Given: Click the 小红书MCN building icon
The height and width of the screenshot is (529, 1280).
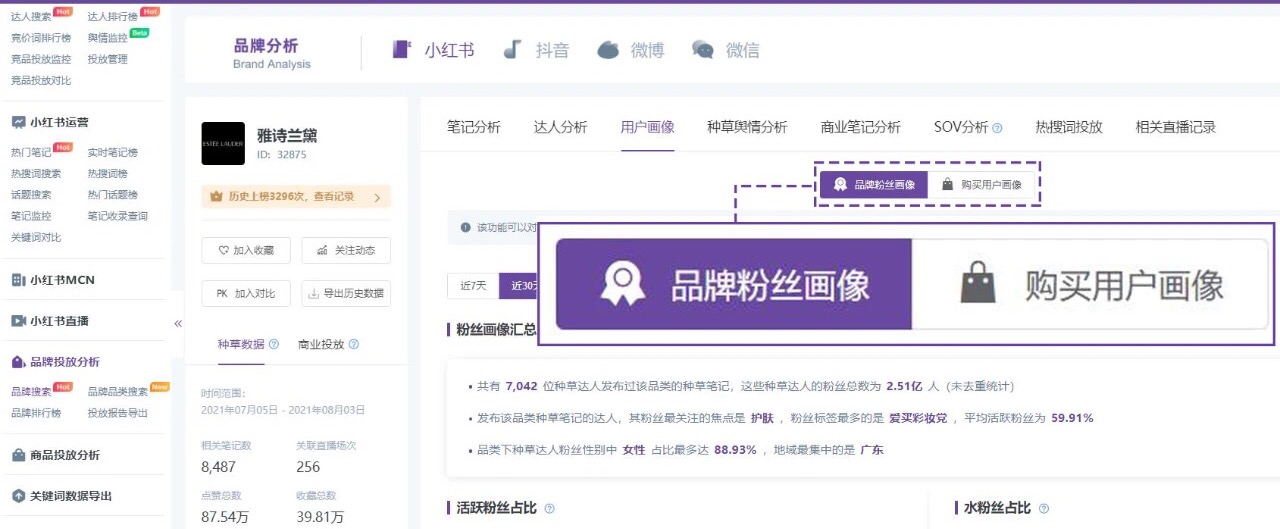Looking at the screenshot, I should pyautogui.click(x=18, y=280).
